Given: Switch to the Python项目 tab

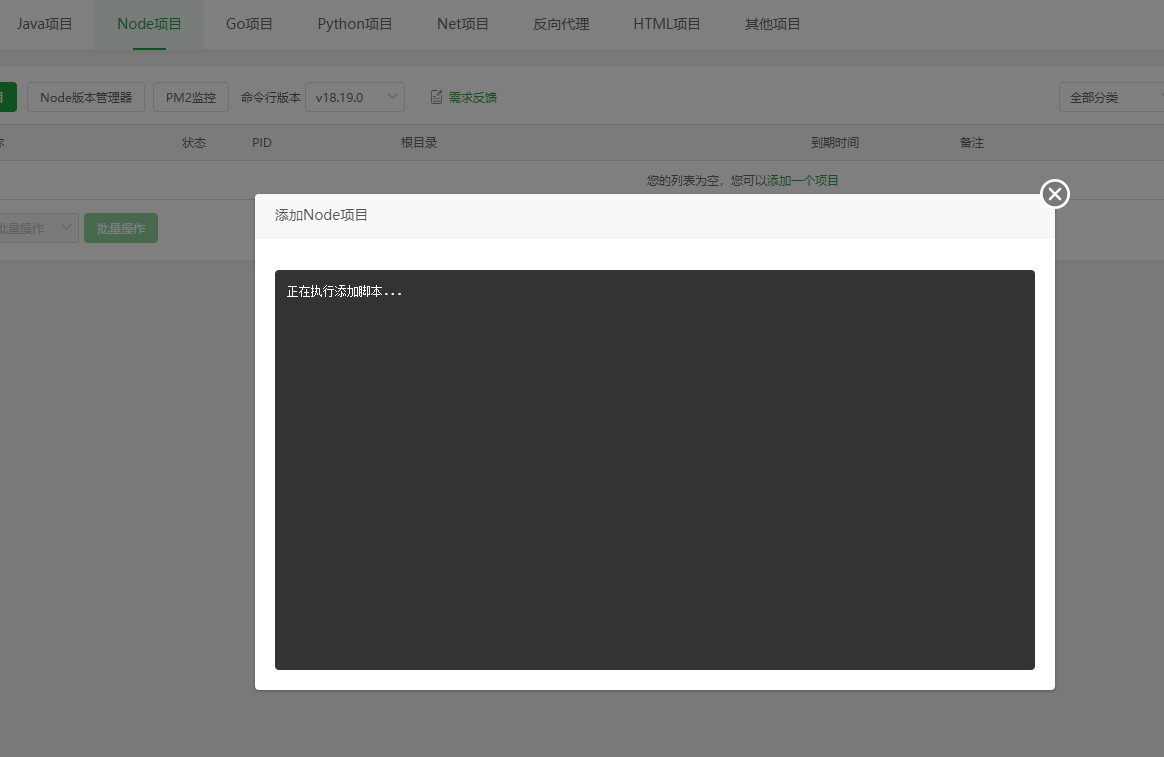Looking at the screenshot, I should 355,24.
